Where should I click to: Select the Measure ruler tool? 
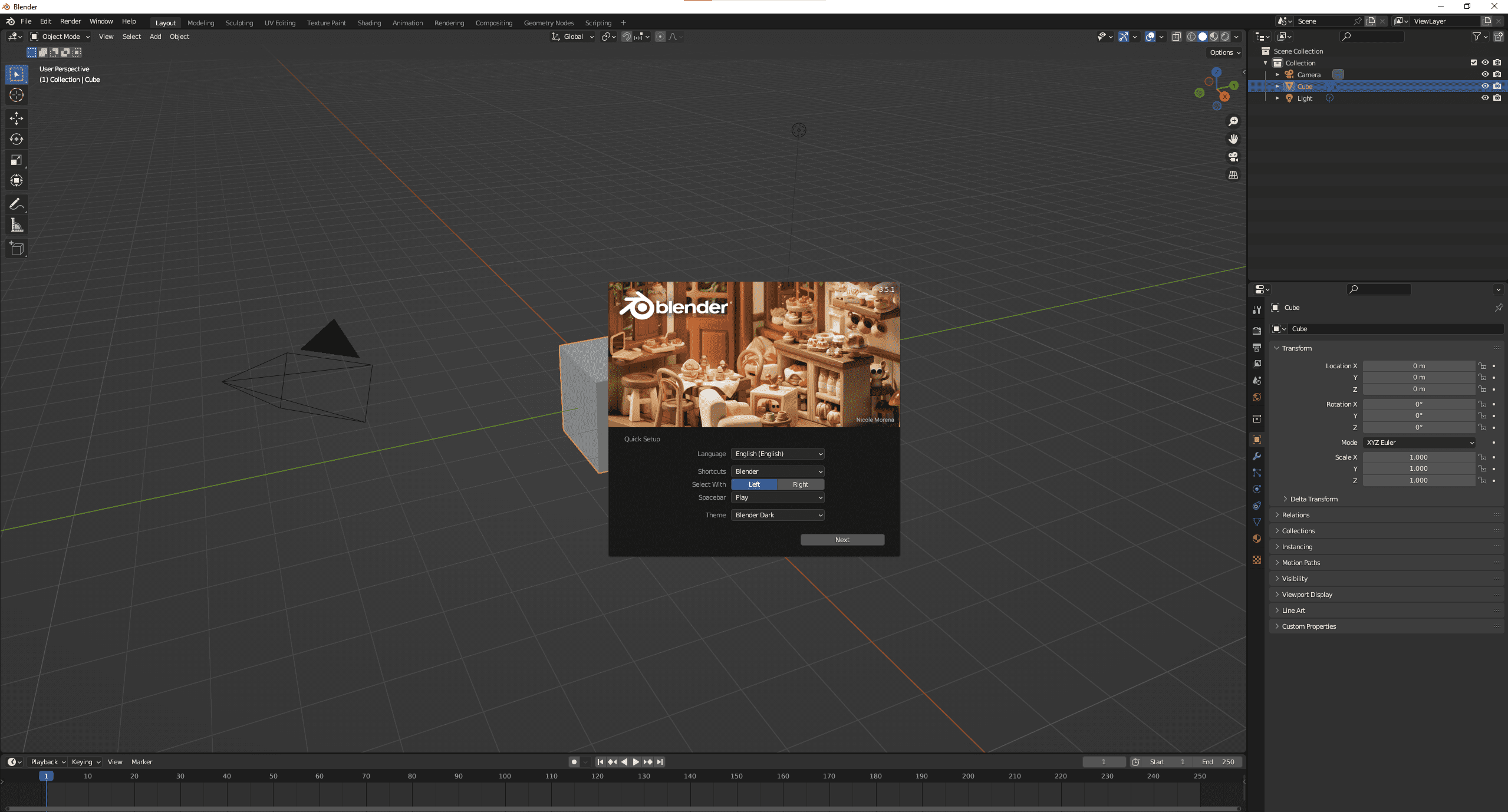17,225
